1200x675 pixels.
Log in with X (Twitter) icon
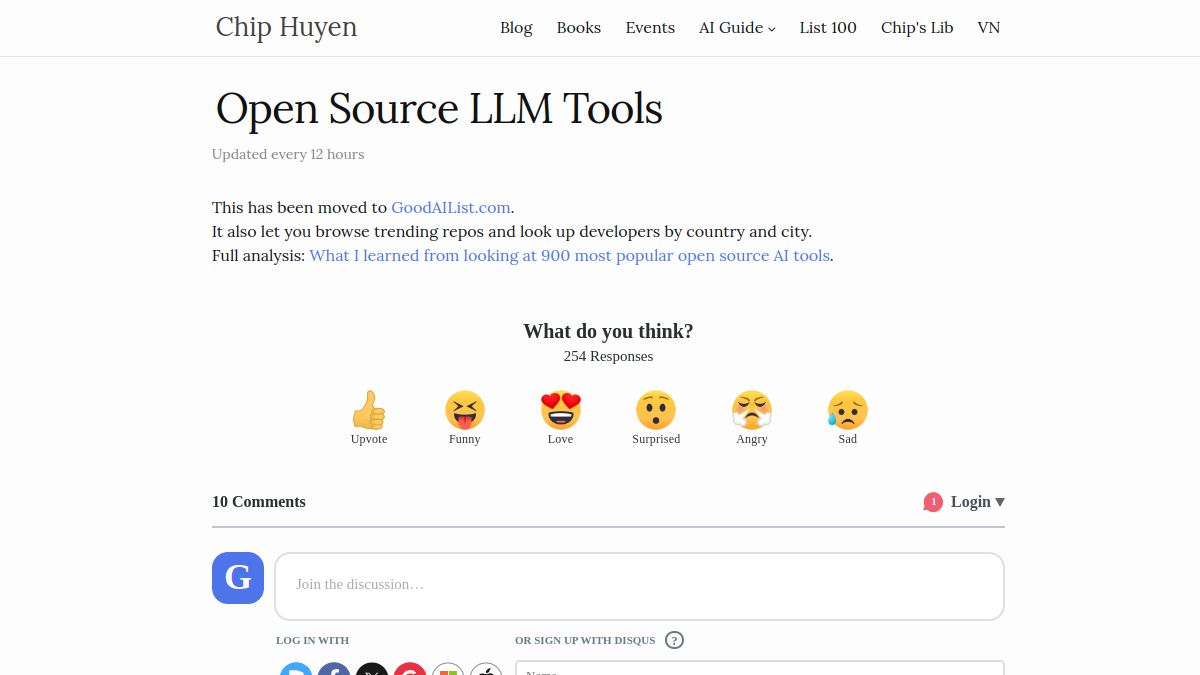coord(372,669)
